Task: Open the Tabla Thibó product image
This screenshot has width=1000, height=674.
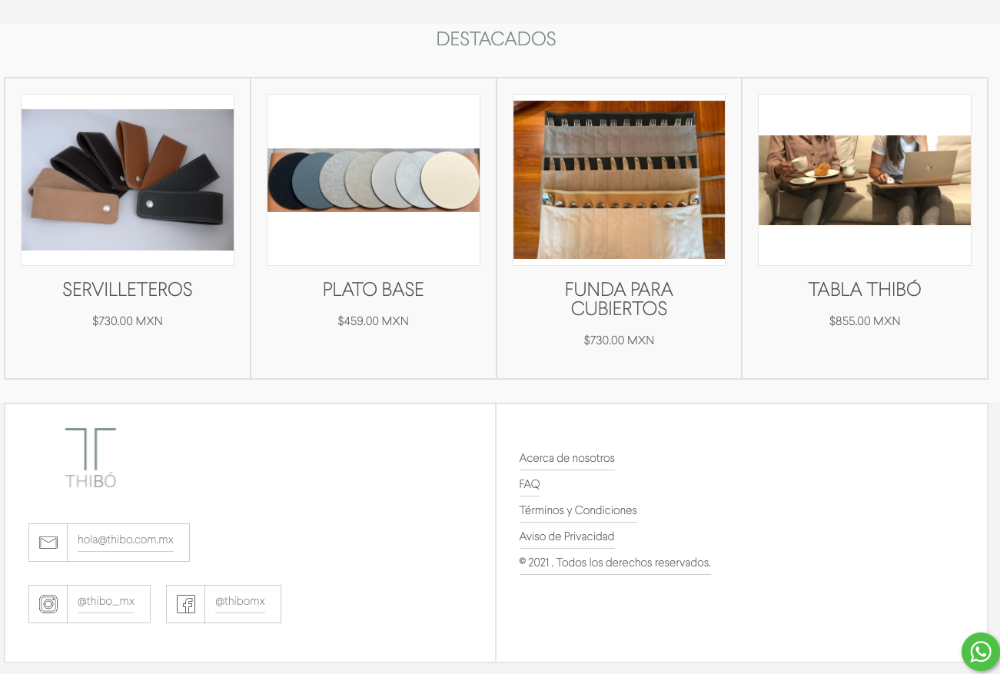Action: click(x=864, y=180)
